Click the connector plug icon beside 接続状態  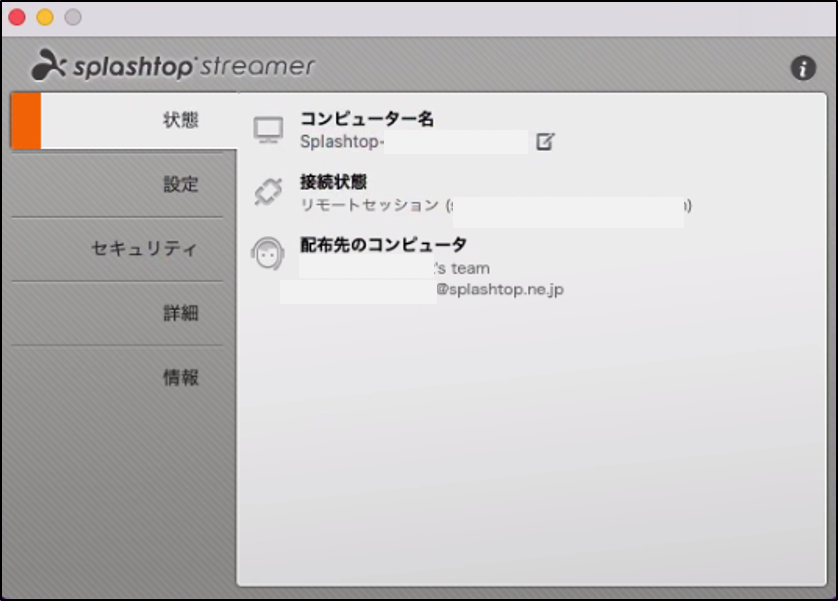click(x=268, y=191)
